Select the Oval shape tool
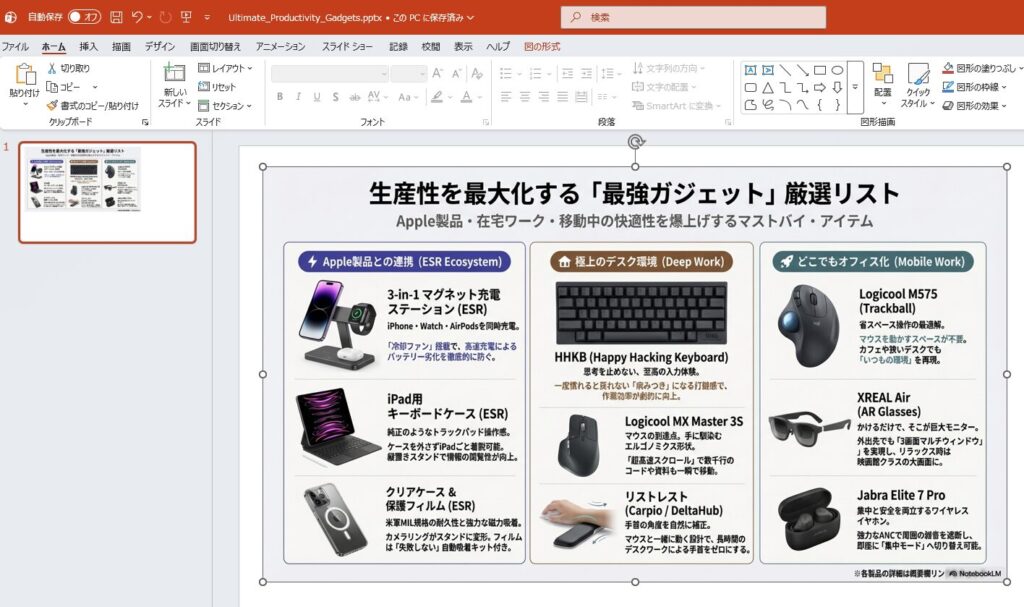This screenshot has width=1024, height=607. pos(837,70)
